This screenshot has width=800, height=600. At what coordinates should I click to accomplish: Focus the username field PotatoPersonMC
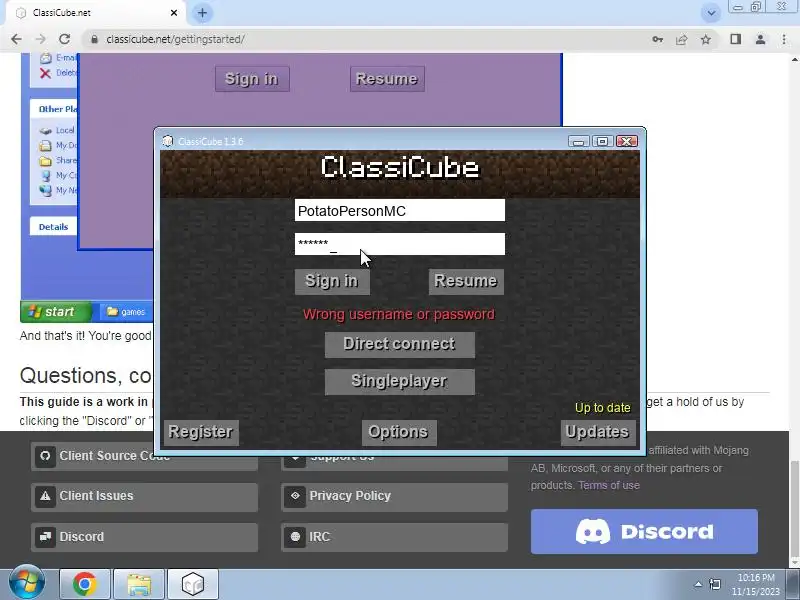pos(399,210)
